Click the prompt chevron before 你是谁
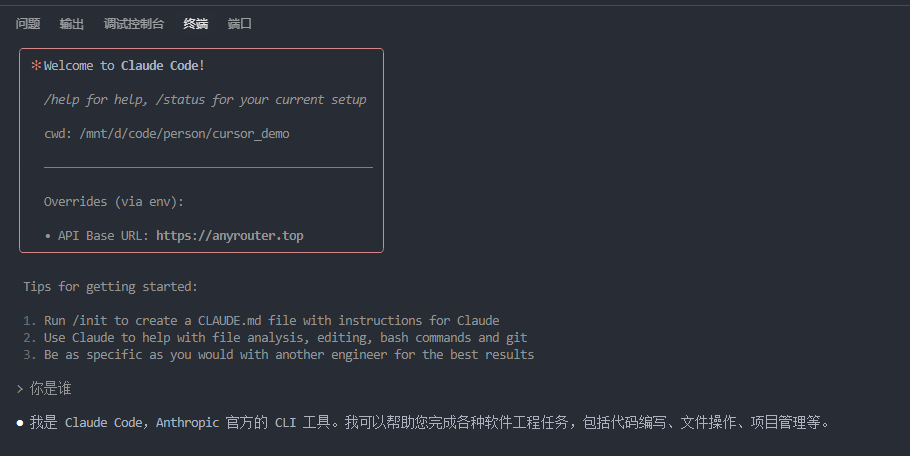This screenshot has width=910, height=456. pos(20,388)
